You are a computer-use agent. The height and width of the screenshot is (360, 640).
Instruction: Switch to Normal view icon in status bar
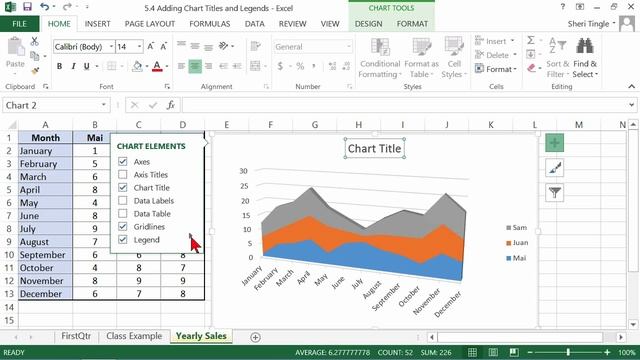472,352
